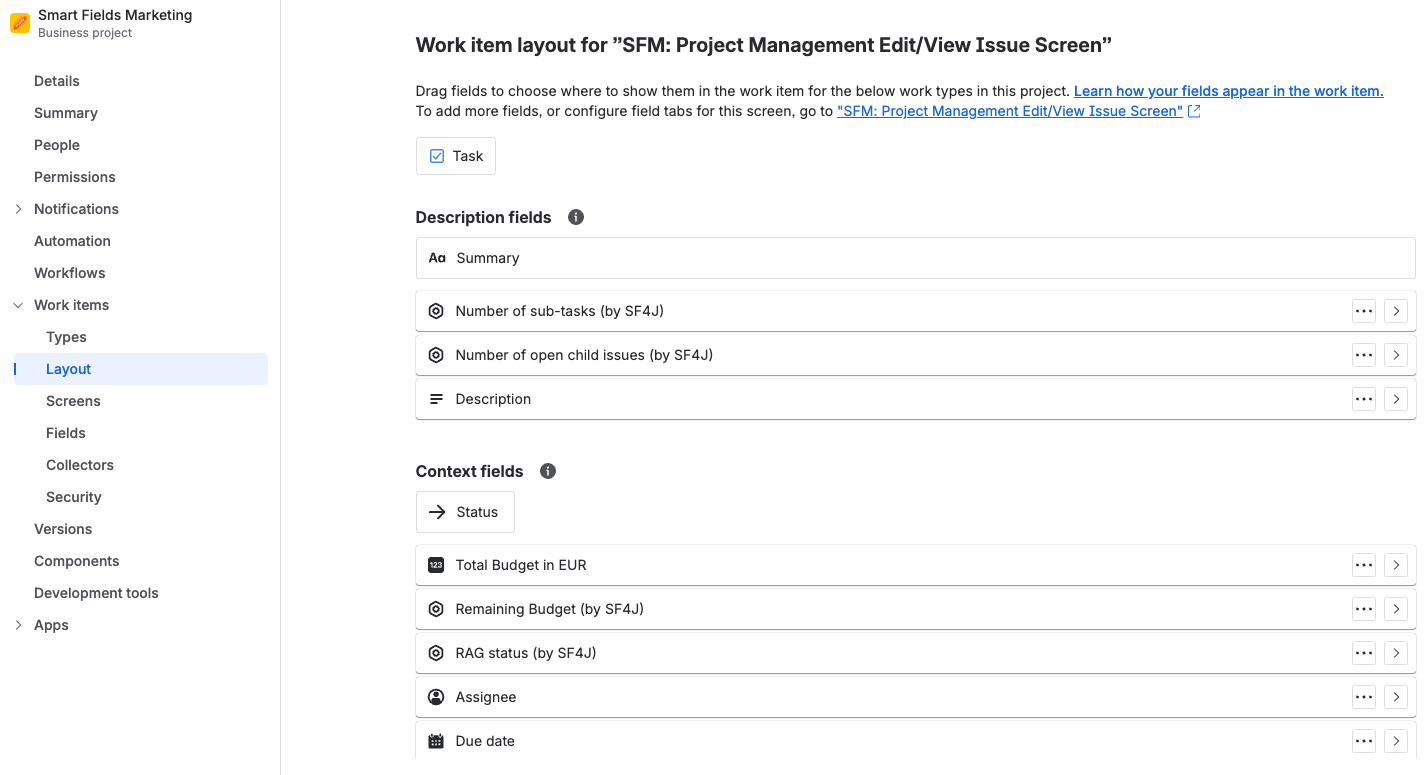The image size is (1426, 775).
Task: Go to Screens in sidebar
Action: click(x=73, y=401)
